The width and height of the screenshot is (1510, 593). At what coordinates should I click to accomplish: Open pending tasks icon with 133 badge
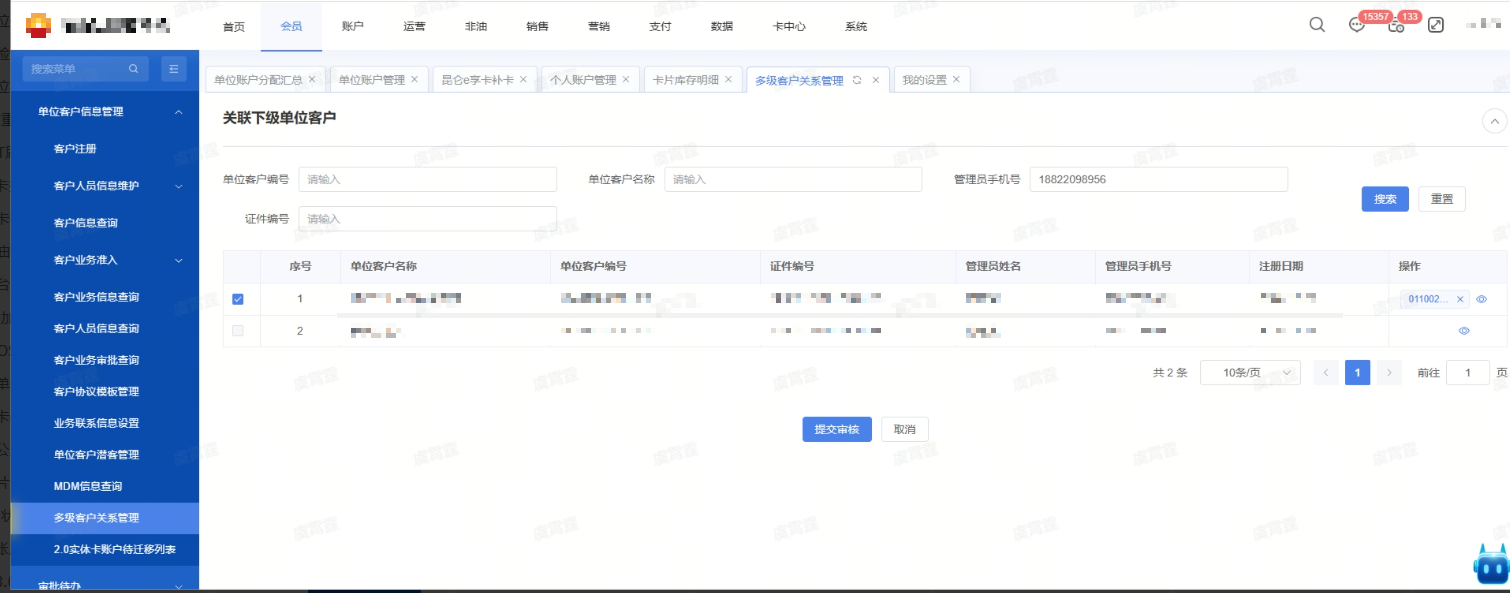pos(1396,26)
